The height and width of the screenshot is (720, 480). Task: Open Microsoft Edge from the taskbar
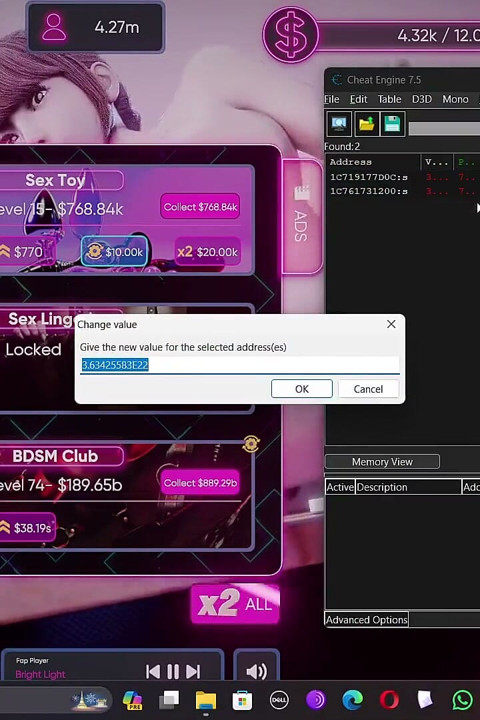[x=353, y=700]
